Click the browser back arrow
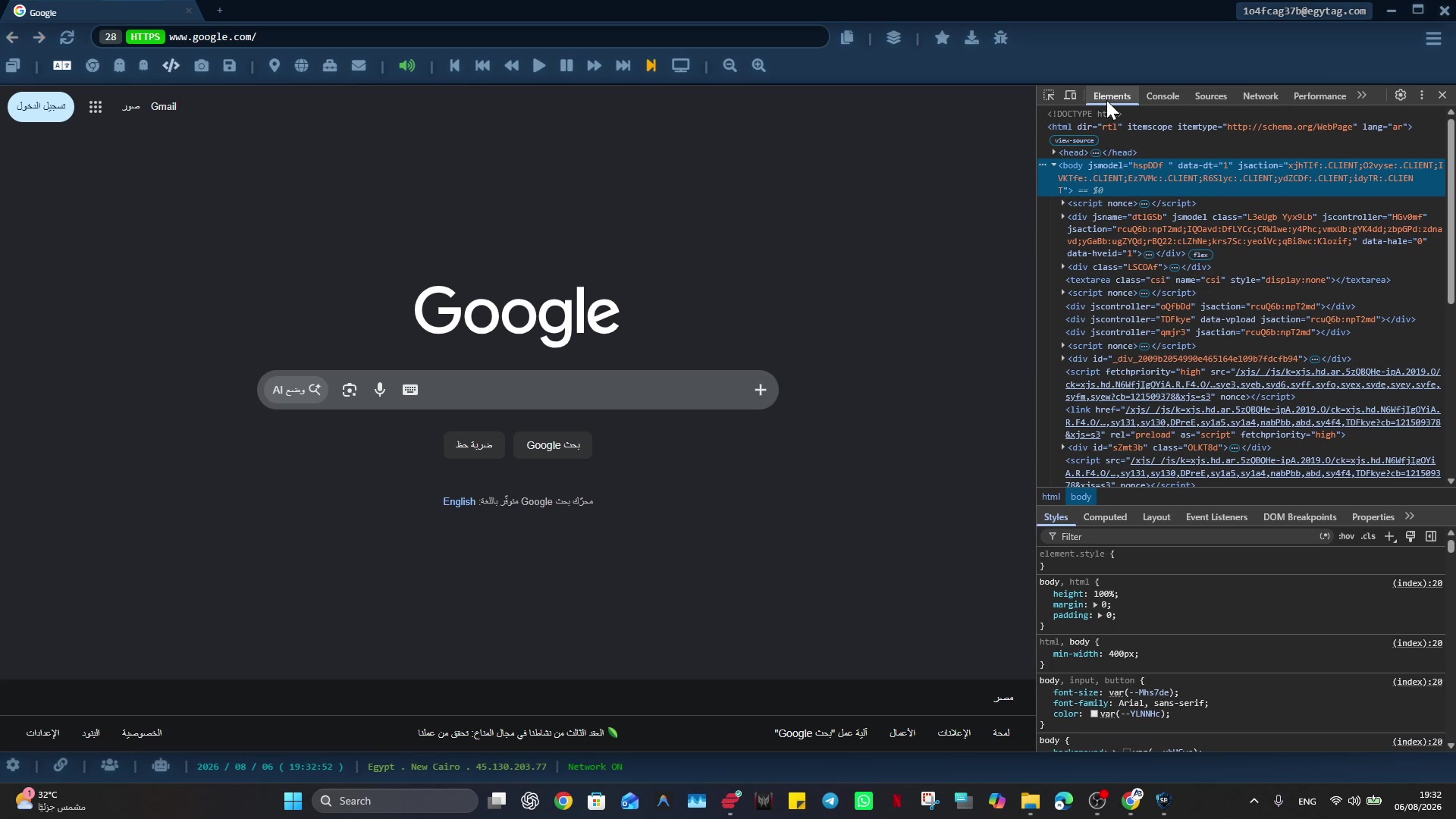Viewport: 1456px width, 819px height. (x=12, y=37)
